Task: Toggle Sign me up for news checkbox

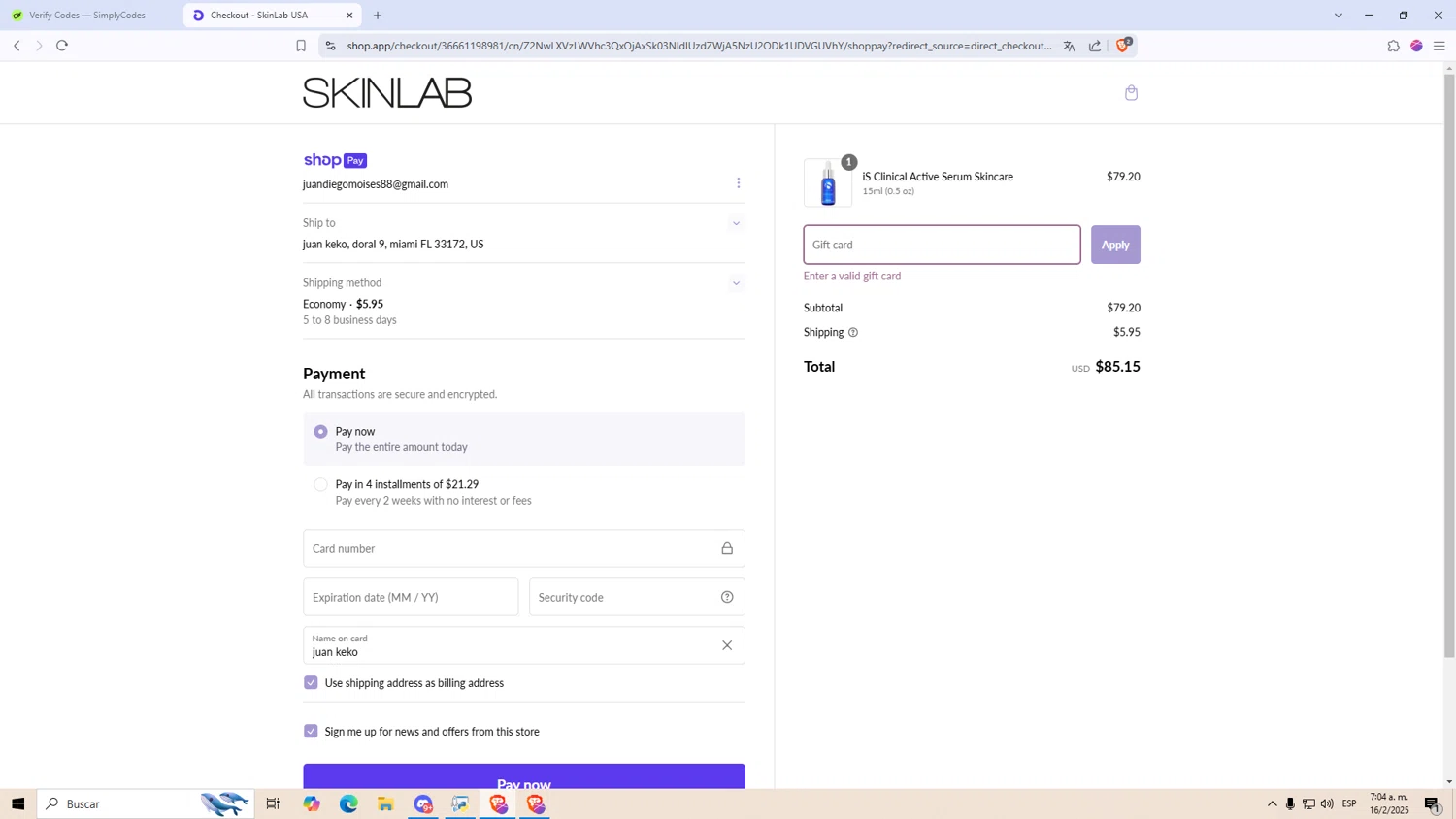Action: 311,732
